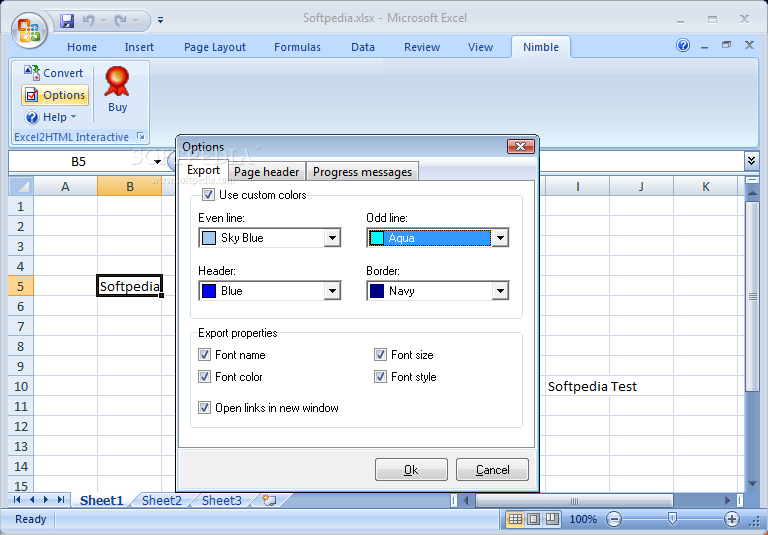768x535 pixels.
Task: Click the Navy color swatch in Border
Action: [x=377, y=291]
